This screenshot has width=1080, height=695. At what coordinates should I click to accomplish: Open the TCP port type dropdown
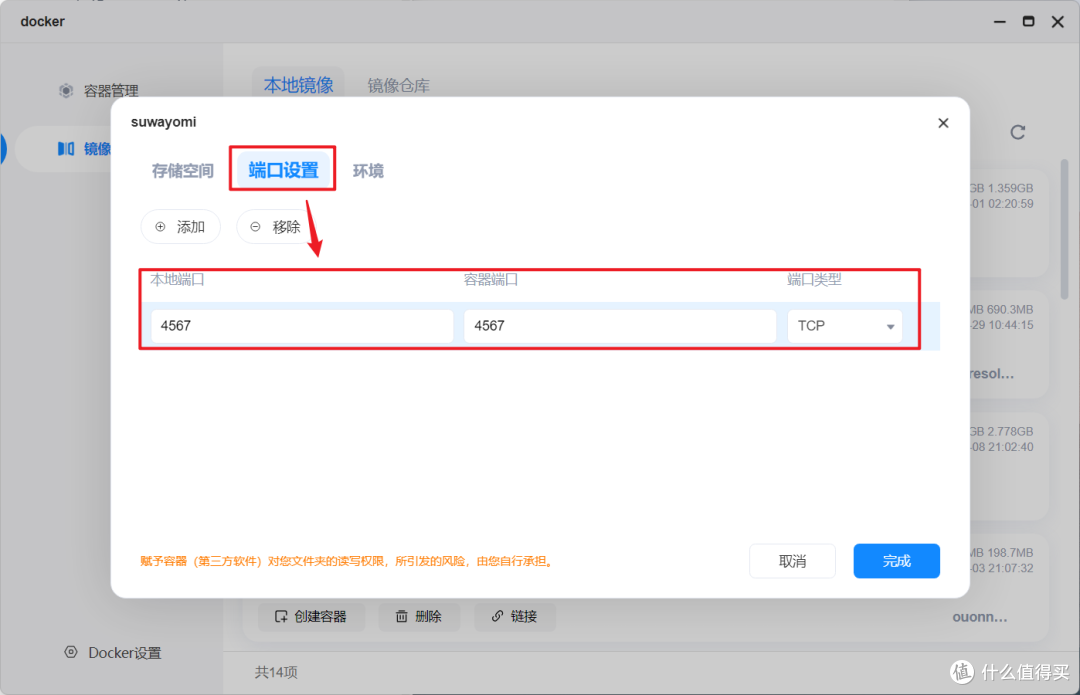pos(844,326)
